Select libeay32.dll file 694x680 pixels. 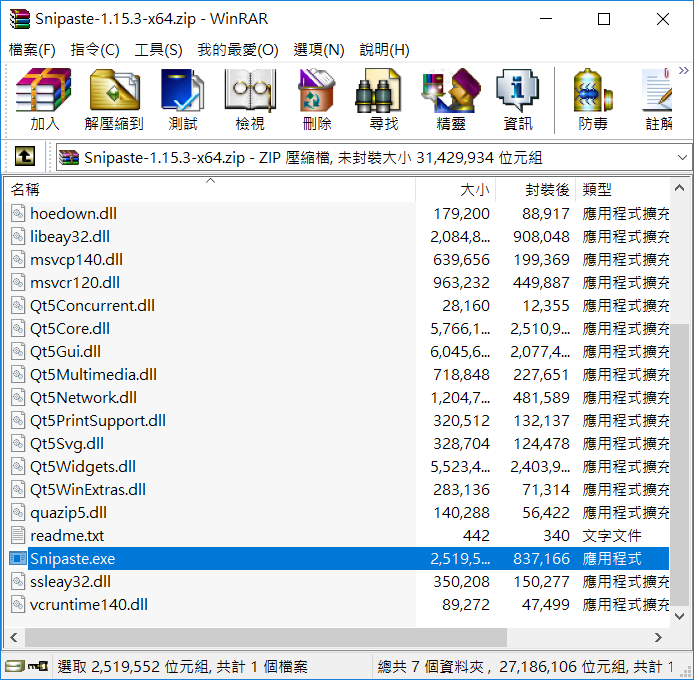pos(69,237)
